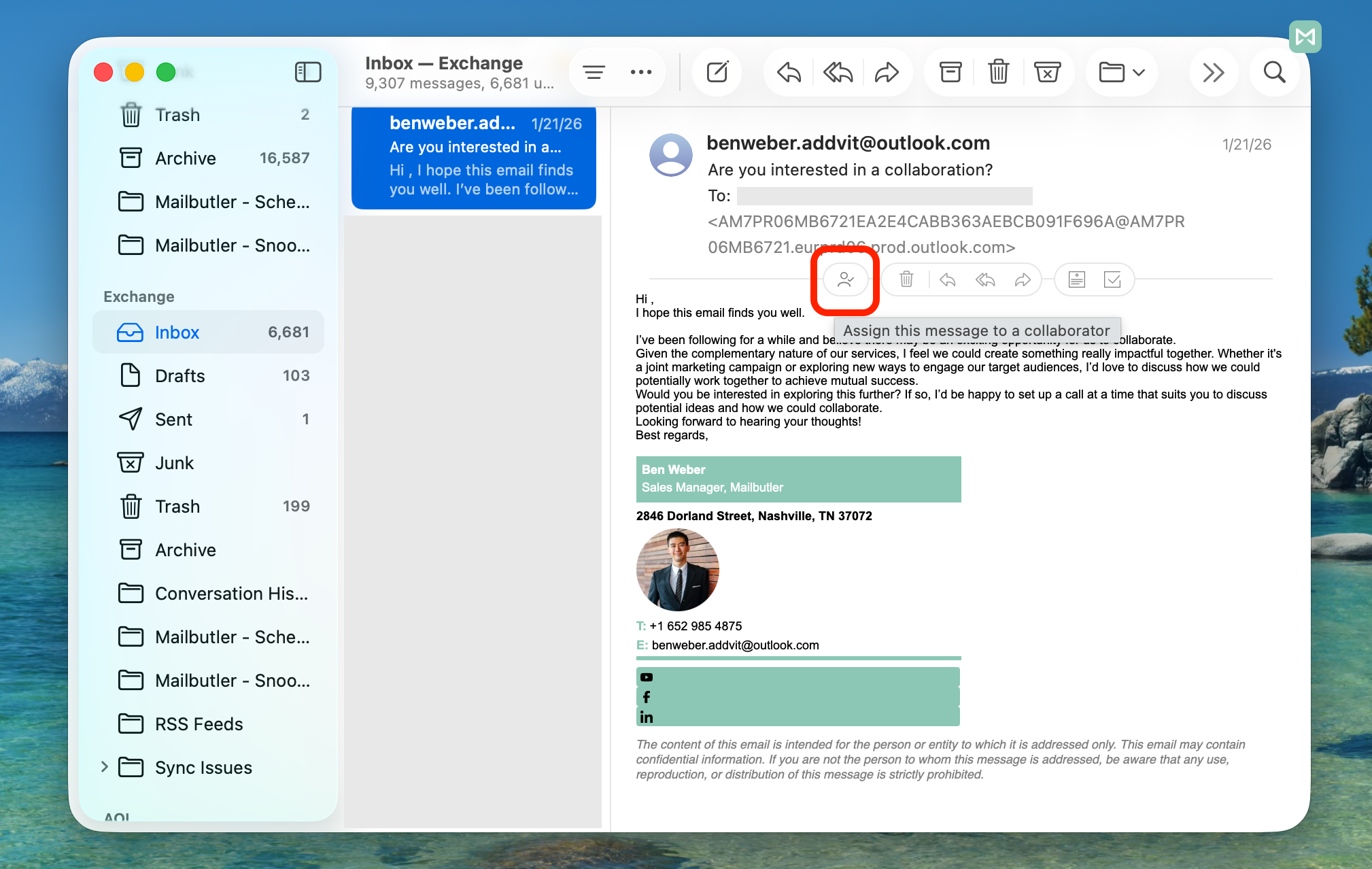The image size is (1372, 869).
Task: Select the Sync Issues folder
Action: pyautogui.click(x=203, y=768)
